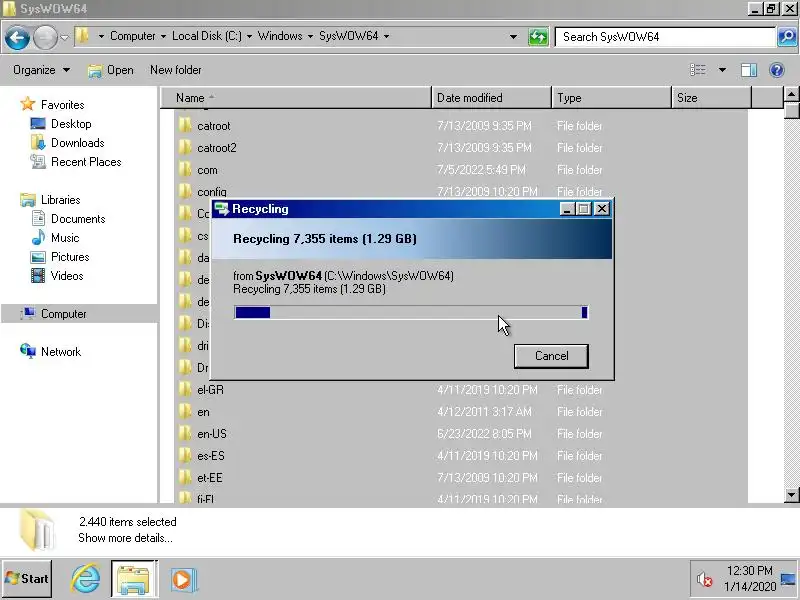
Task: Open the Start menu
Action: coord(27,579)
